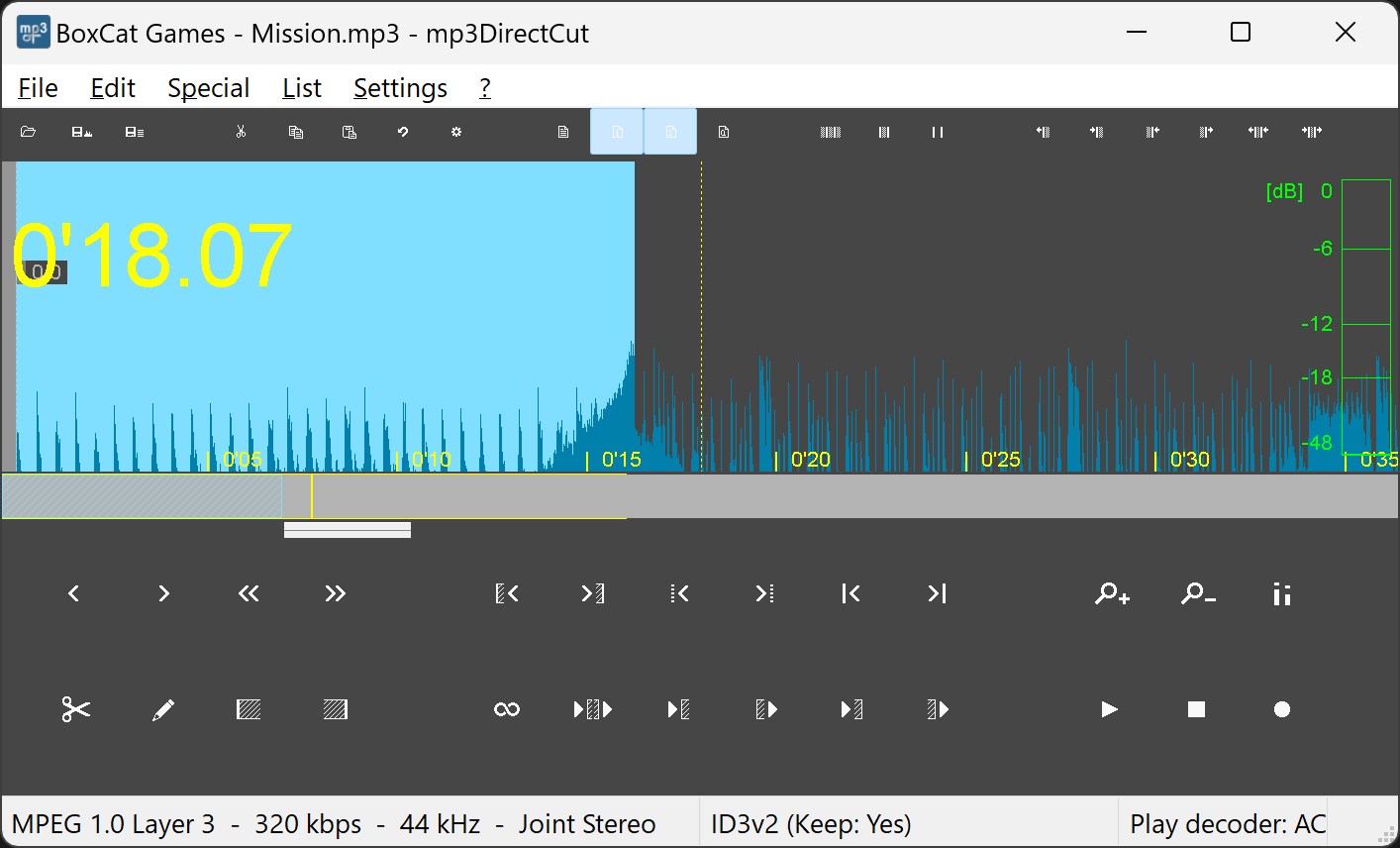Viewport: 1400px width, 848px height.
Task: Click the four-segment split bars toolbar icon
Action: (x=831, y=132)
